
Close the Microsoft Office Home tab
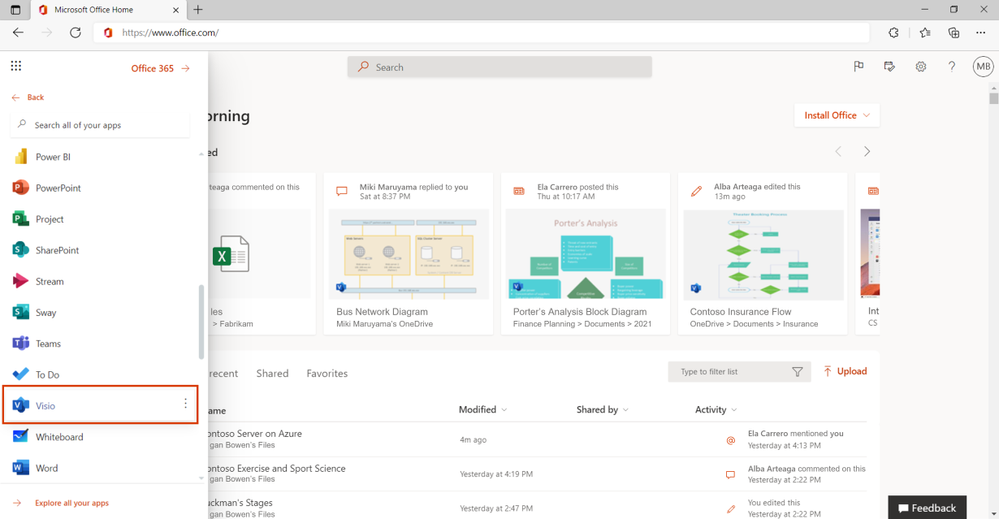point(176,10)
